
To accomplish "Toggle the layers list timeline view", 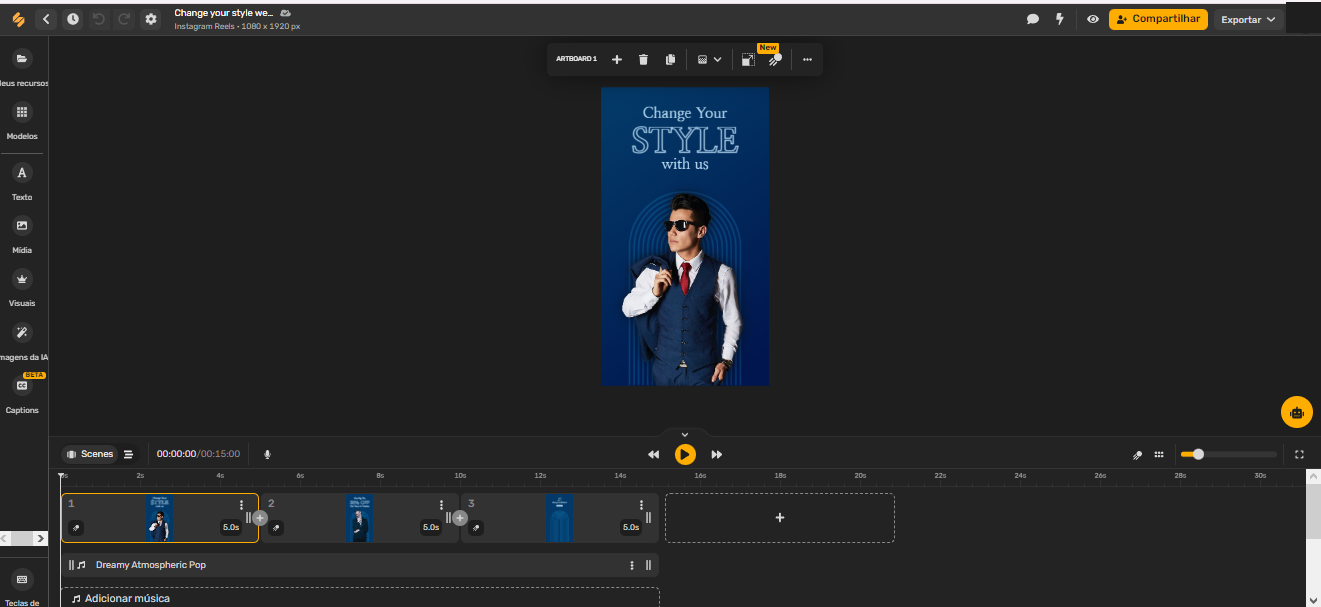I will [128, 454].
